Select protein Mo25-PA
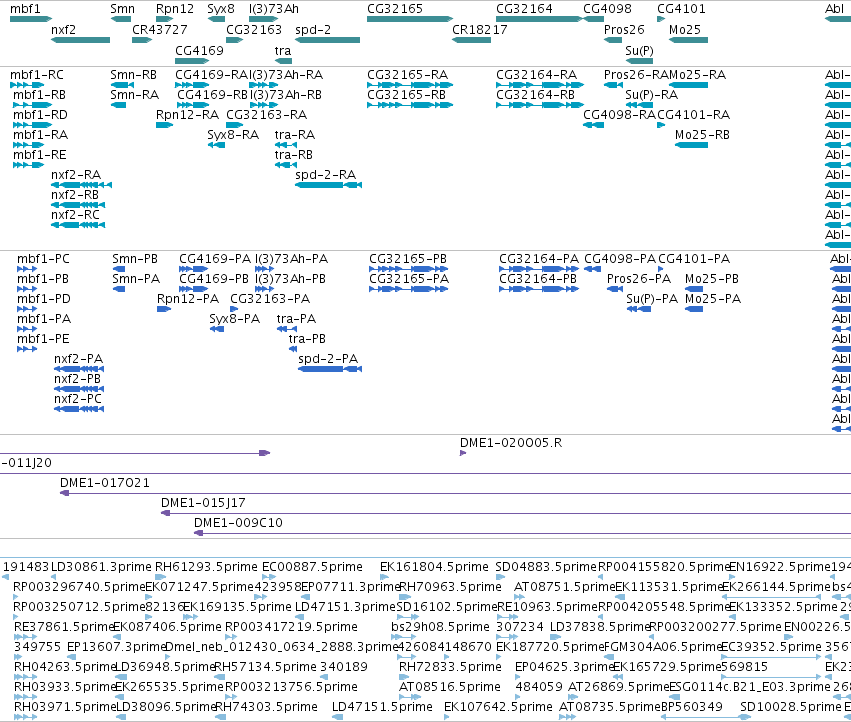The width and height of the screenshot is (851, 722). (x=694, y=309)
